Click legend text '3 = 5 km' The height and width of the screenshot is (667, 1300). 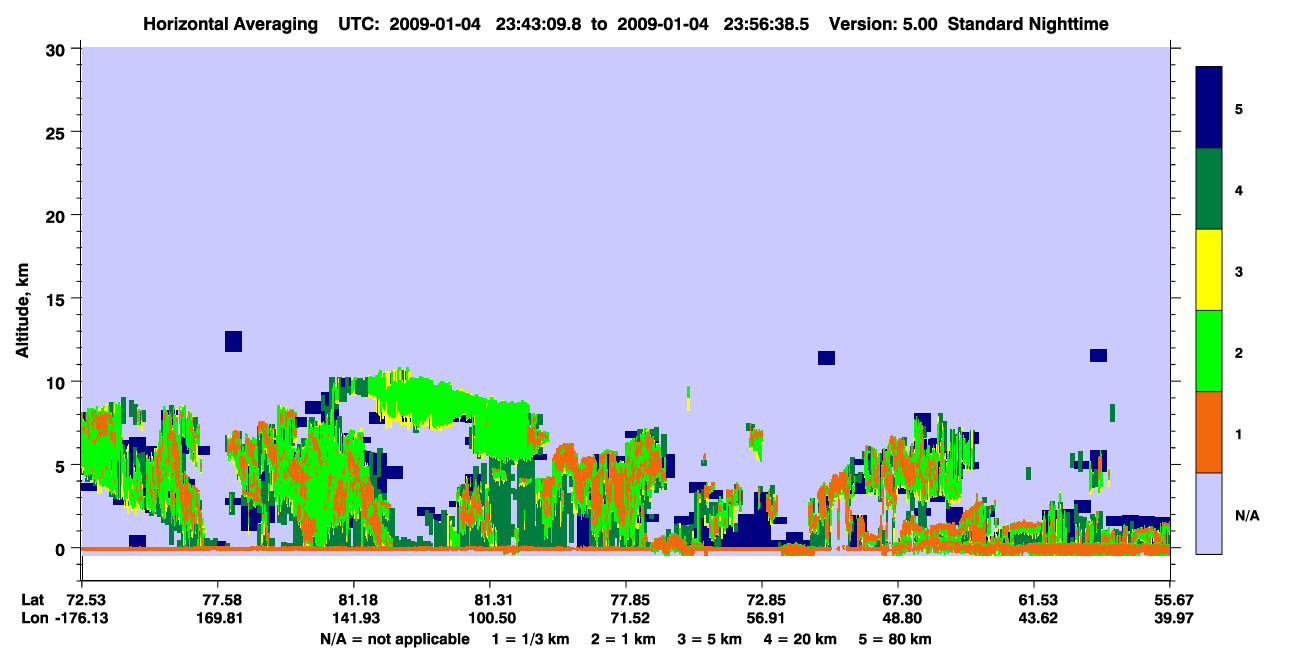click(711, 639)
